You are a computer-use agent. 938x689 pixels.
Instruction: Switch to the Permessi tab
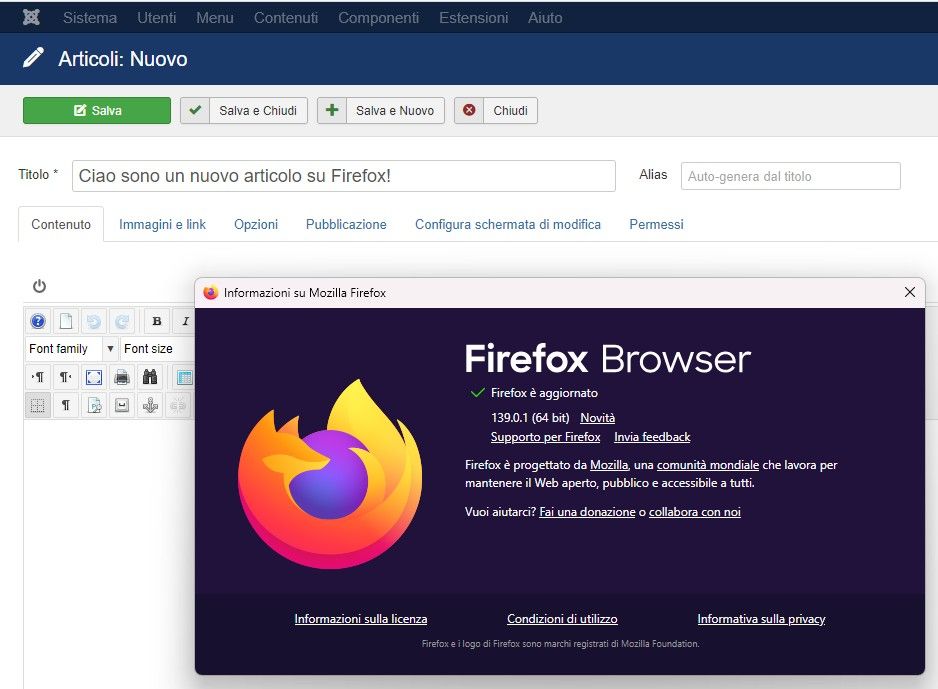click(656, 224)
